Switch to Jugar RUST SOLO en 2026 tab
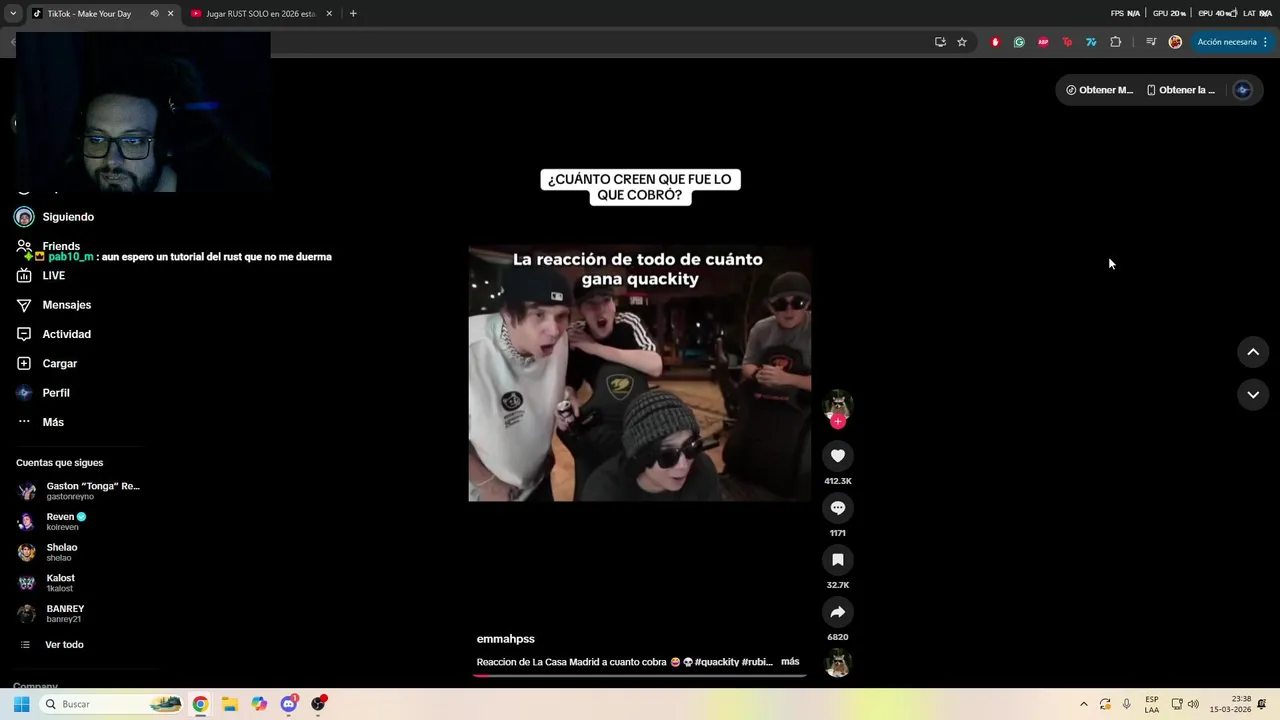The image size is (1280, 720). [260, 14]
